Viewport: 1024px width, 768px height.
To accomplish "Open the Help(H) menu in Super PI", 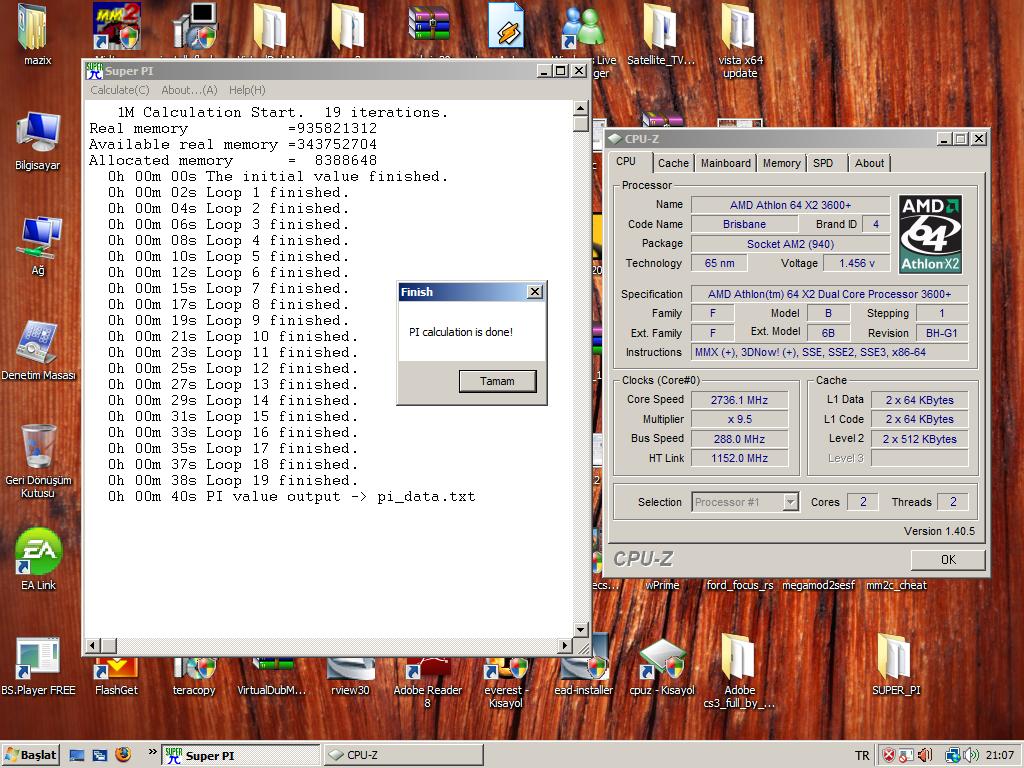I will tap(247, 90).
